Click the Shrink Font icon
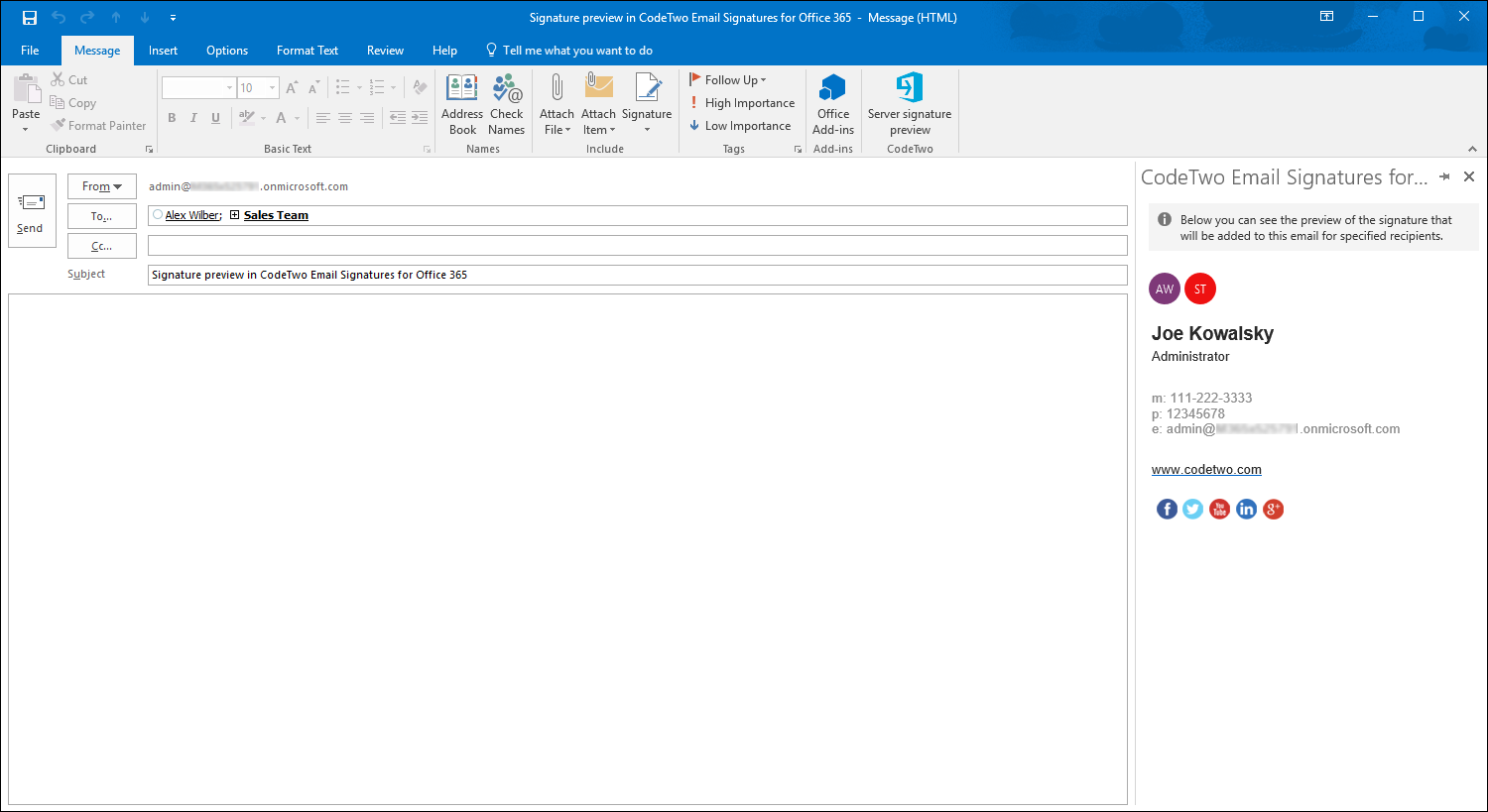 point(313,88)
